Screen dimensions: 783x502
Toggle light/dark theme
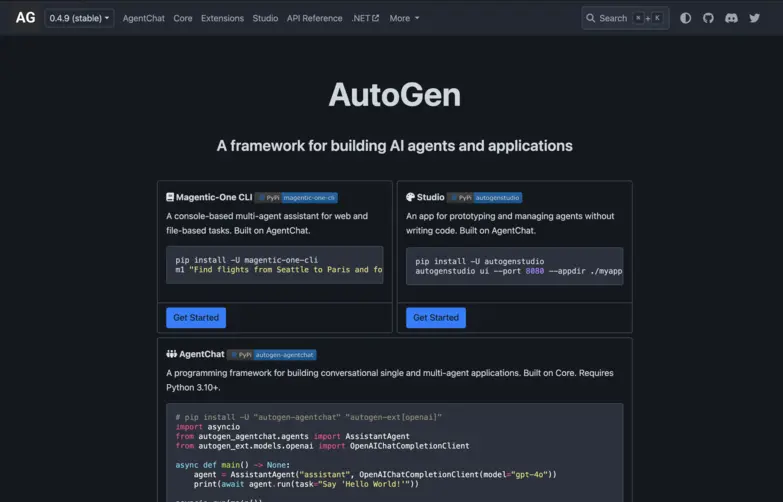[x=686, y=18]
